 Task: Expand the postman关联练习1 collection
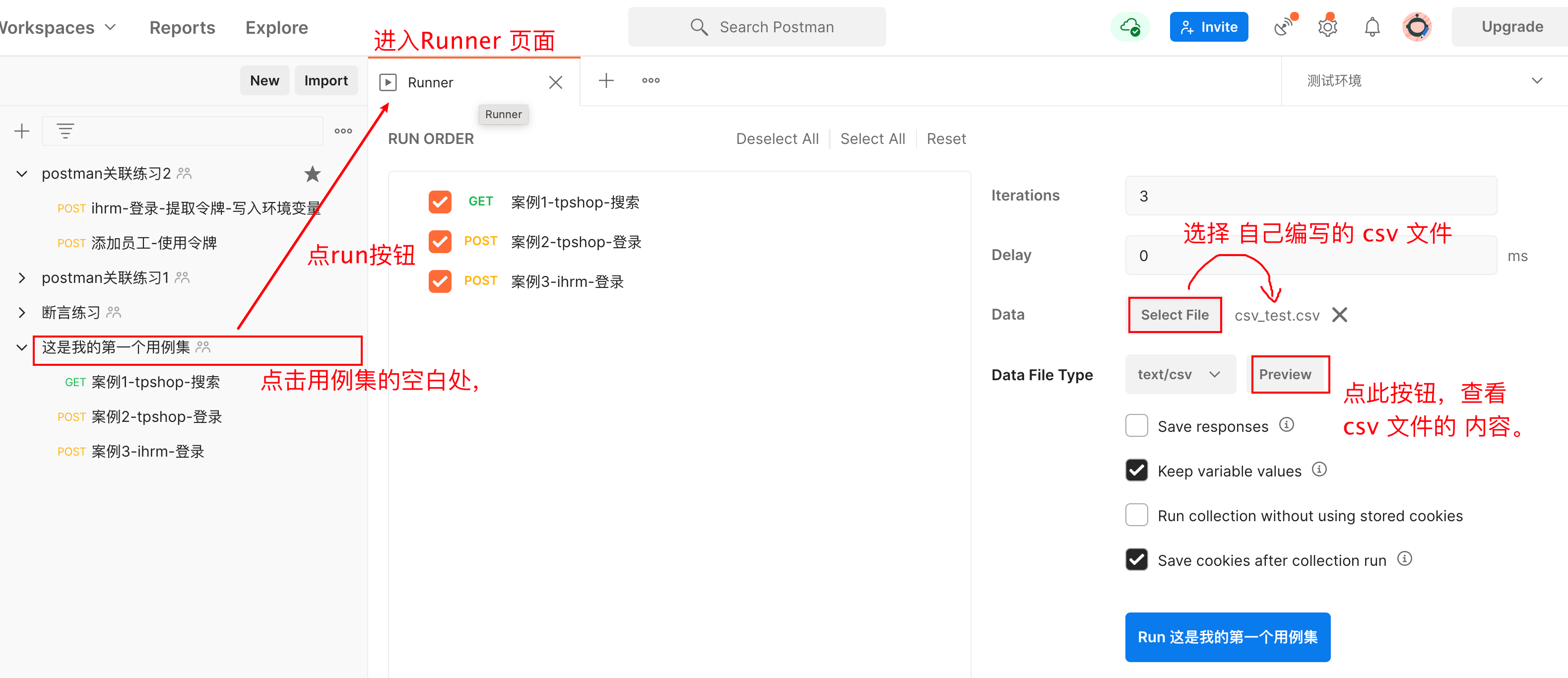pyautogui.click(x=22, y=278)
